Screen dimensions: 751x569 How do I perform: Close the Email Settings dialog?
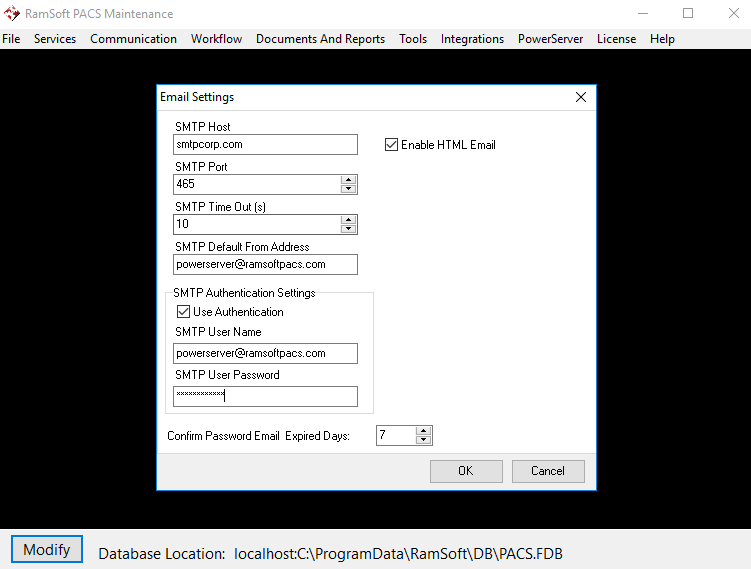[x=580, y=97]
